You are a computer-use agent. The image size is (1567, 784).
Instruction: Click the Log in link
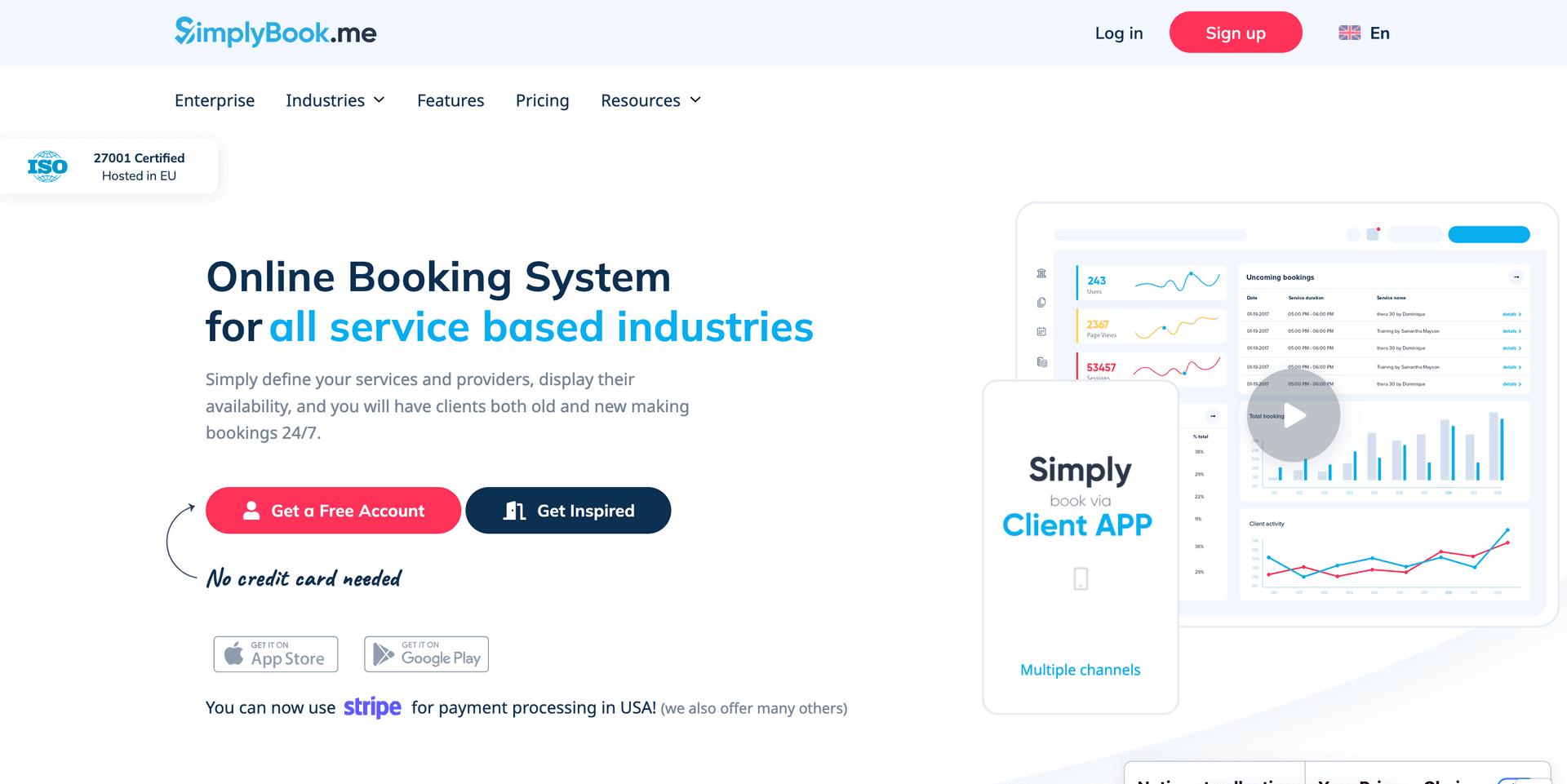[x=1118, y=33]
